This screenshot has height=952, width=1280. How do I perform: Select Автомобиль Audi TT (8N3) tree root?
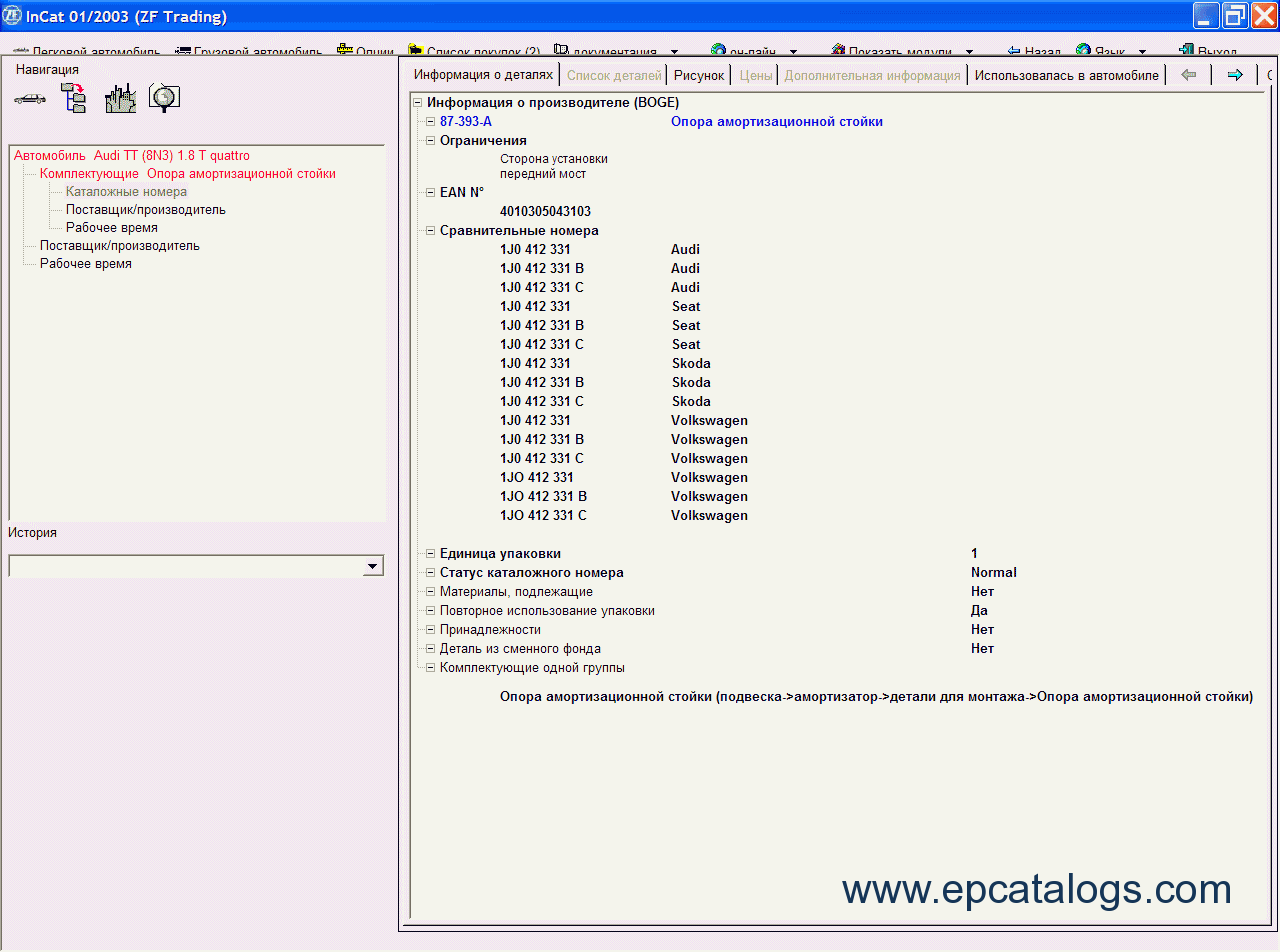pos(132,155)
